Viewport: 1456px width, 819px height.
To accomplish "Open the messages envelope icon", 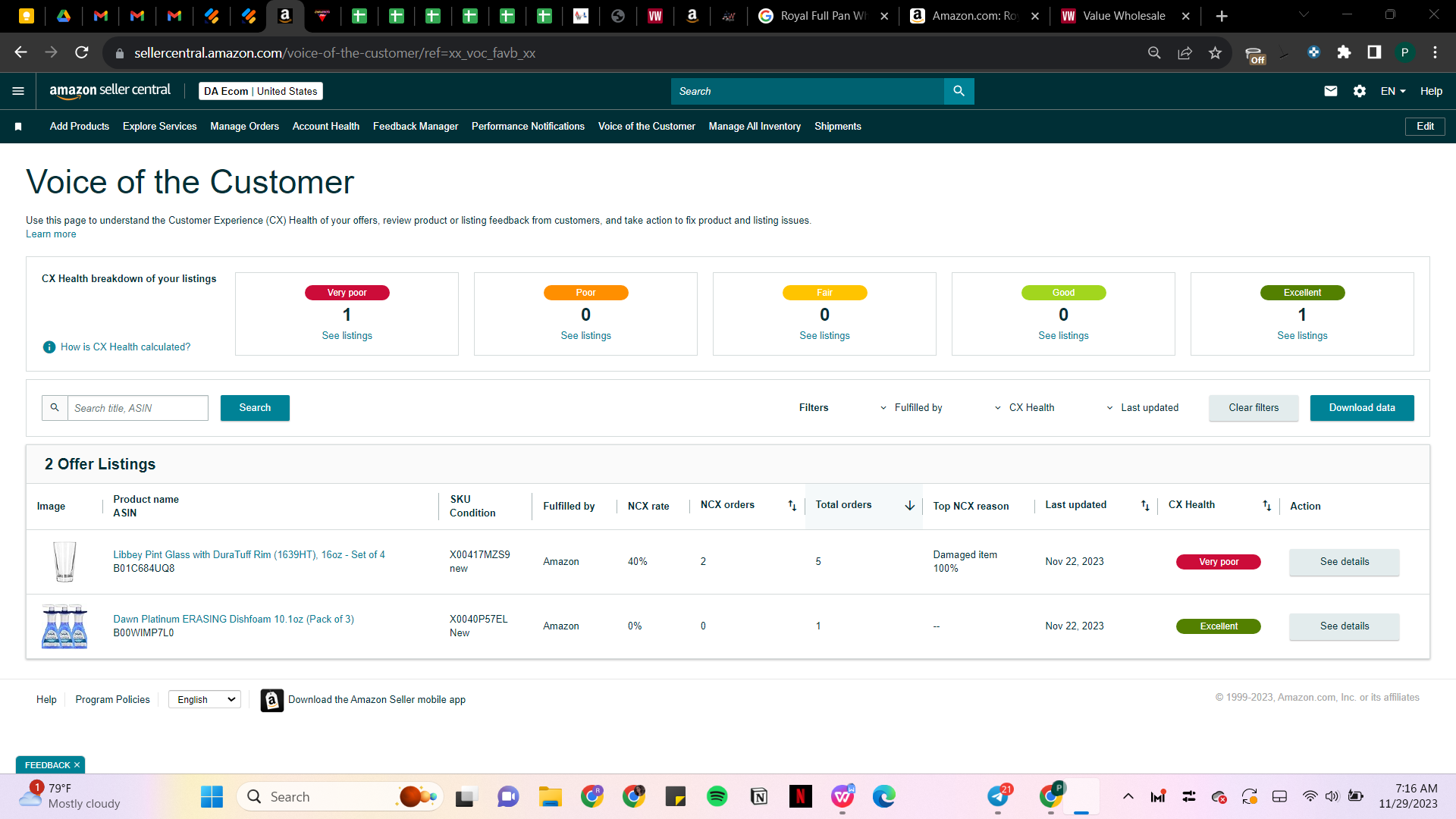I will pos(1330,91).
